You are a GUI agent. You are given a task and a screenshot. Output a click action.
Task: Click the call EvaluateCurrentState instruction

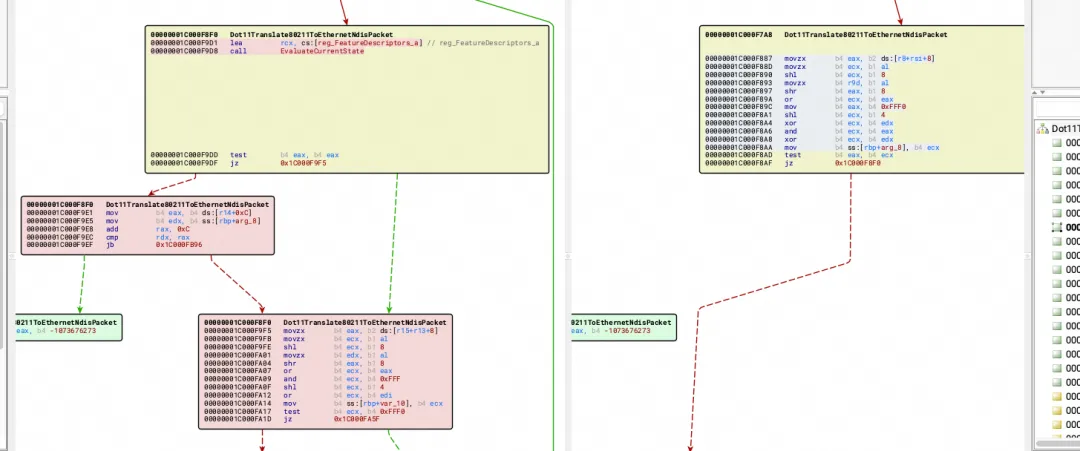(x=258, y=51)
